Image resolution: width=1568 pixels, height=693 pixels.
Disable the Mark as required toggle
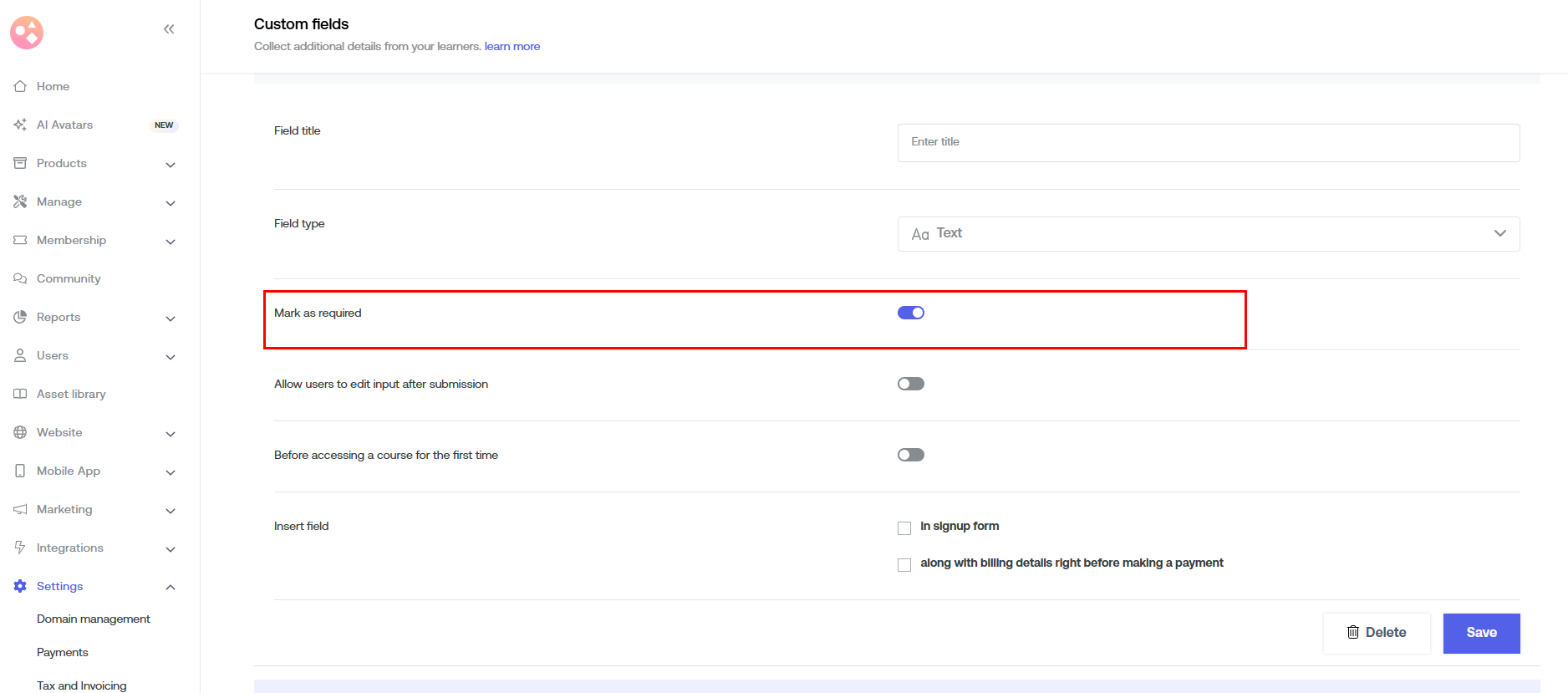point(910,313)
